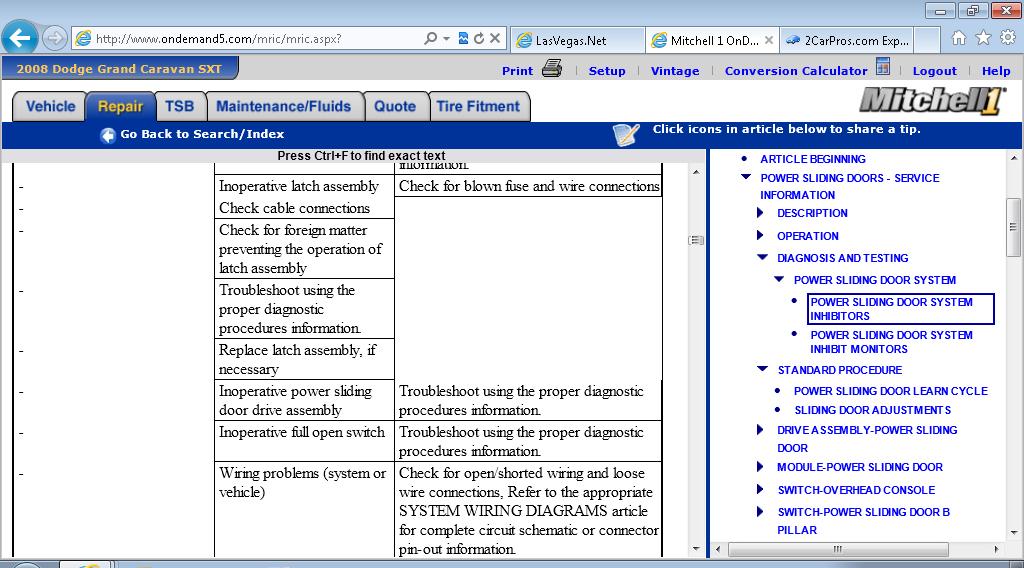Expand DRIVE ASSEMBLY-POWER SLIDING DOOR arrow
The image size is (1024, 568).
coord(760,429)
